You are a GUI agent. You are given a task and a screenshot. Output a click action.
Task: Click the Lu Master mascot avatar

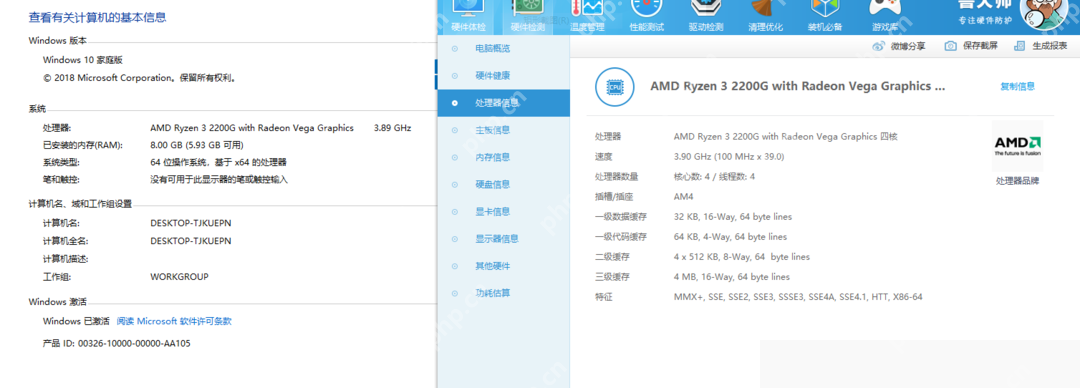[1045, 14]
